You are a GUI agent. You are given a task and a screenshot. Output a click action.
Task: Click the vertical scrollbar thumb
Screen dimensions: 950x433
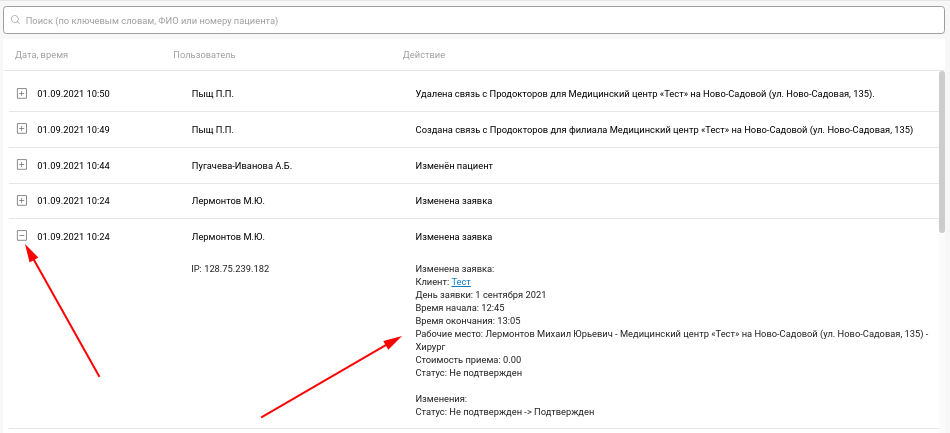click(942, 151)
